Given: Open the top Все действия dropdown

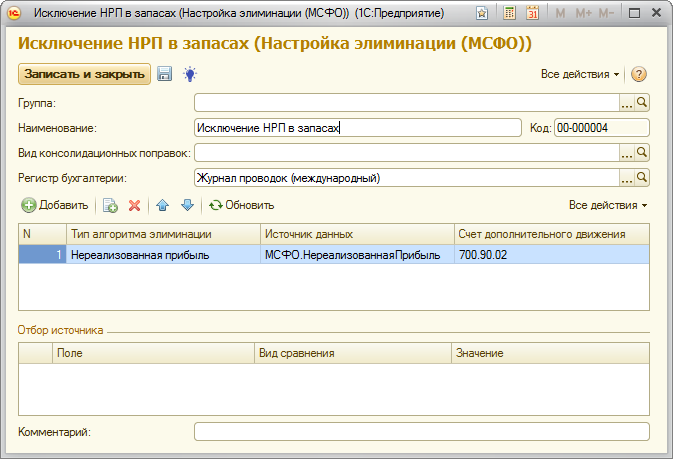Looking at the screenshot, I should (580, 75).
